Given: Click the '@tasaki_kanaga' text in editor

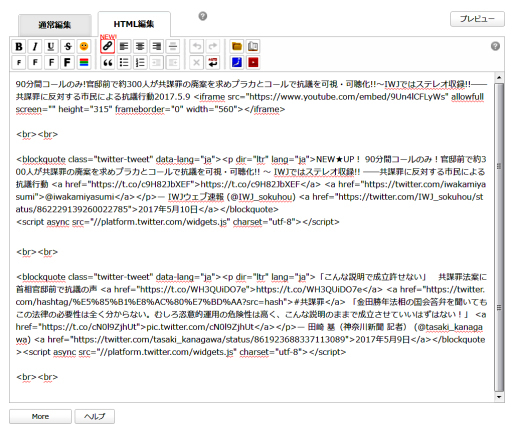Looking at the screenshot, I should 450,327.
